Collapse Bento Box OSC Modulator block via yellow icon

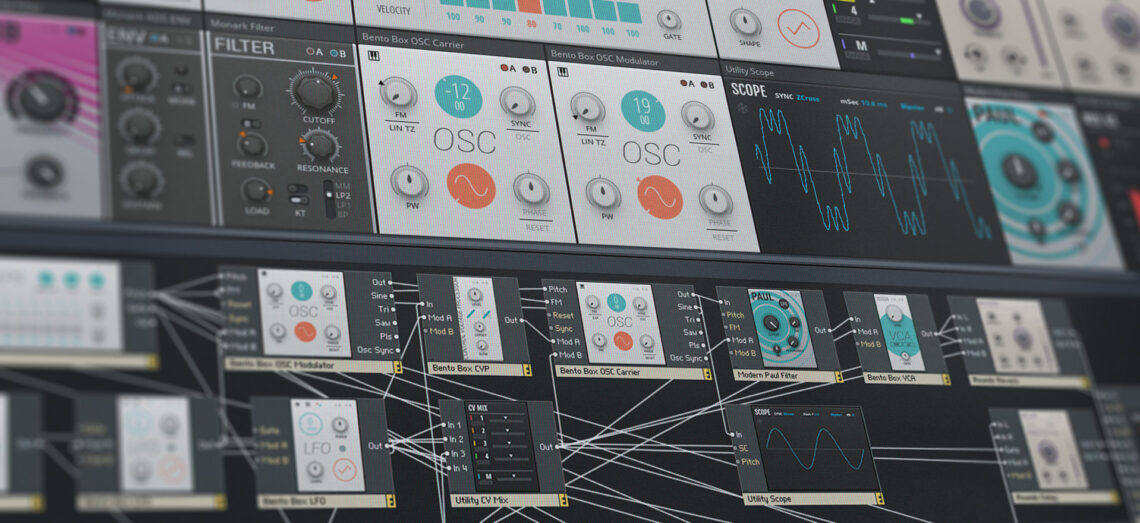(x=398, y=368)
